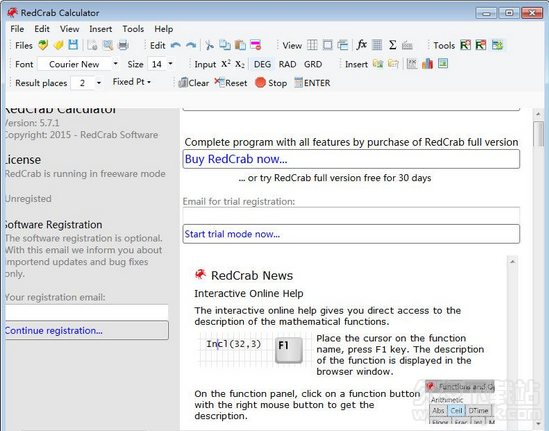Click the gray keyboard panel icon

point(407,45)
